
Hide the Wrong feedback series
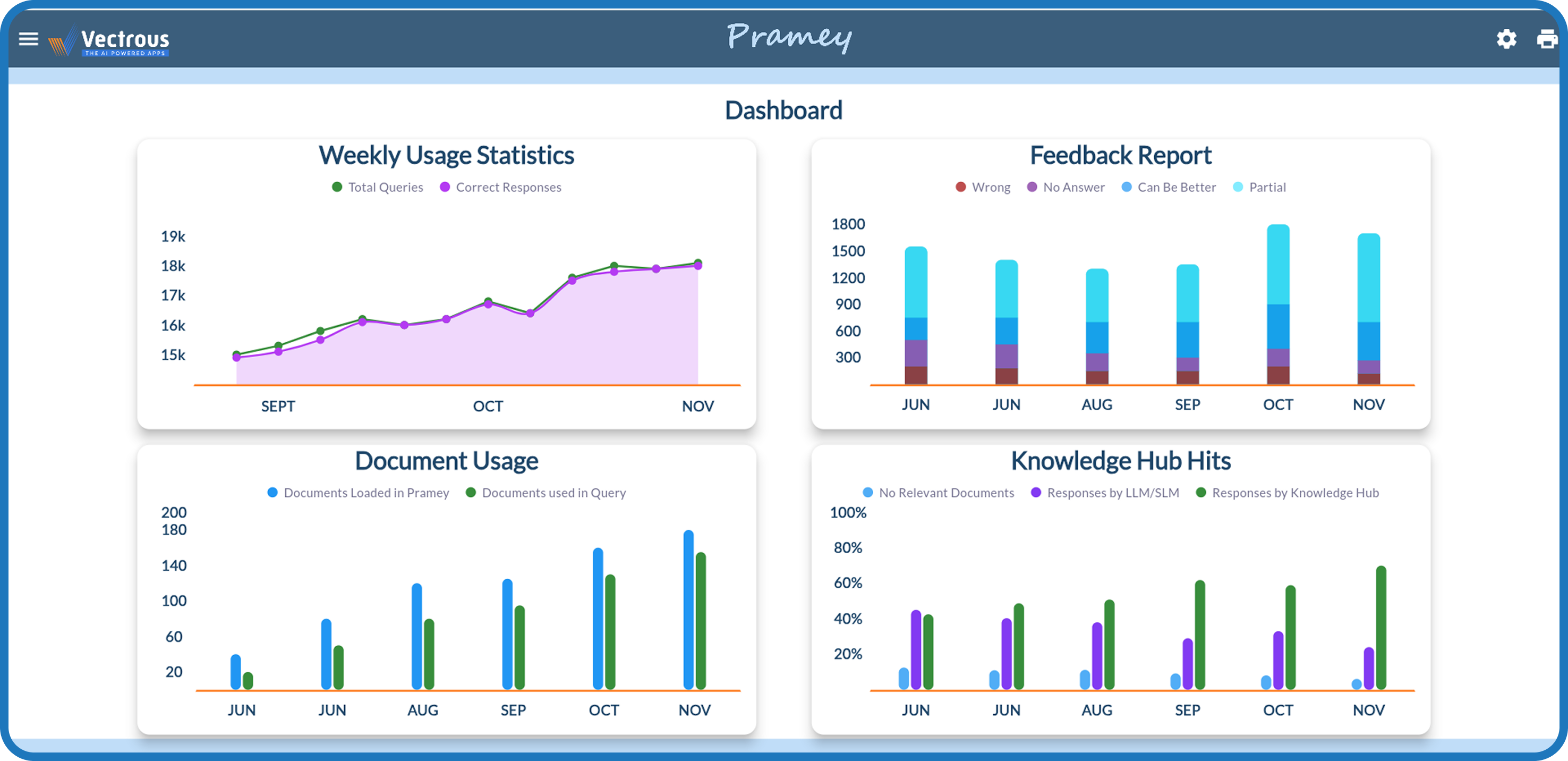pyautogui.click(x=983, y=187)
